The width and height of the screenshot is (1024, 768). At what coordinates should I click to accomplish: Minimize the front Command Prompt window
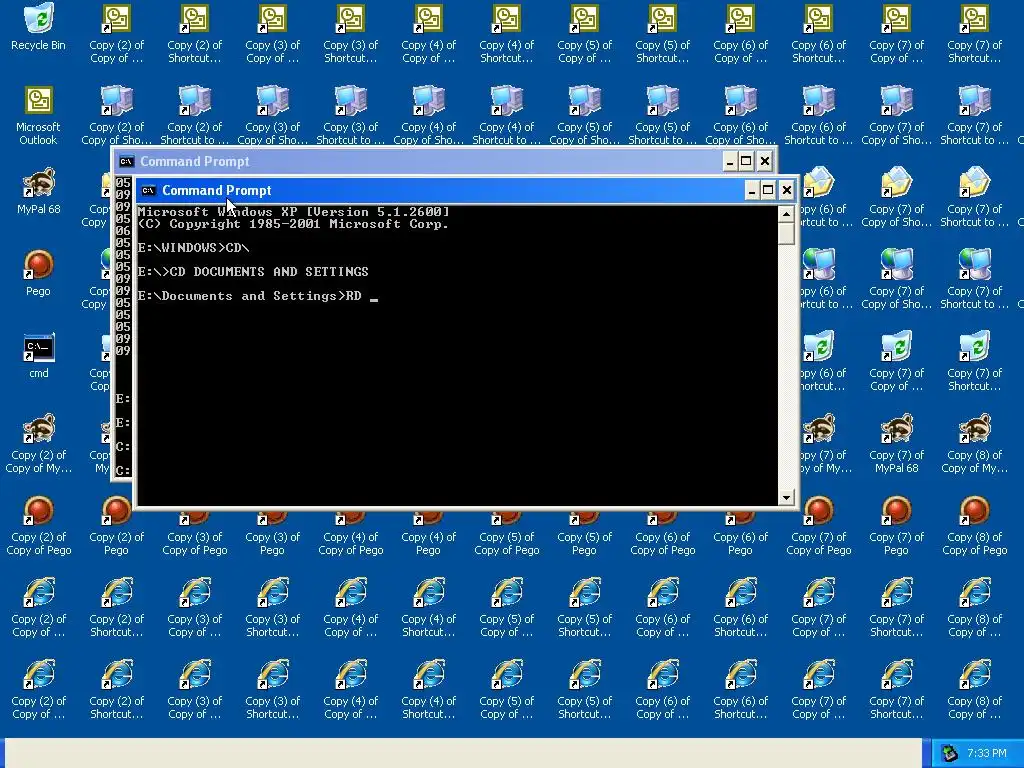[752, 191]
